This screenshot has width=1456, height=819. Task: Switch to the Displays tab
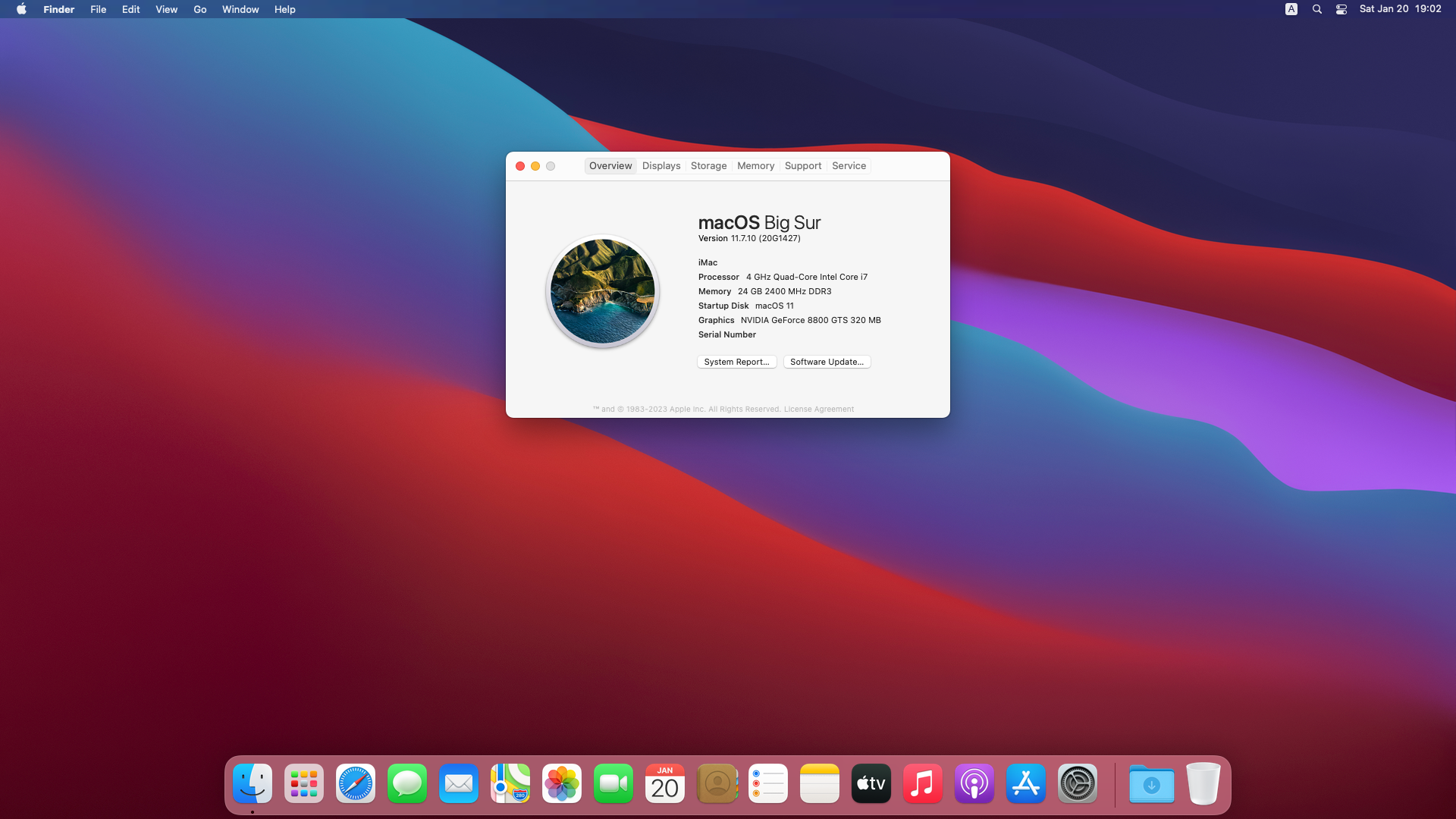tap(661, 165)
